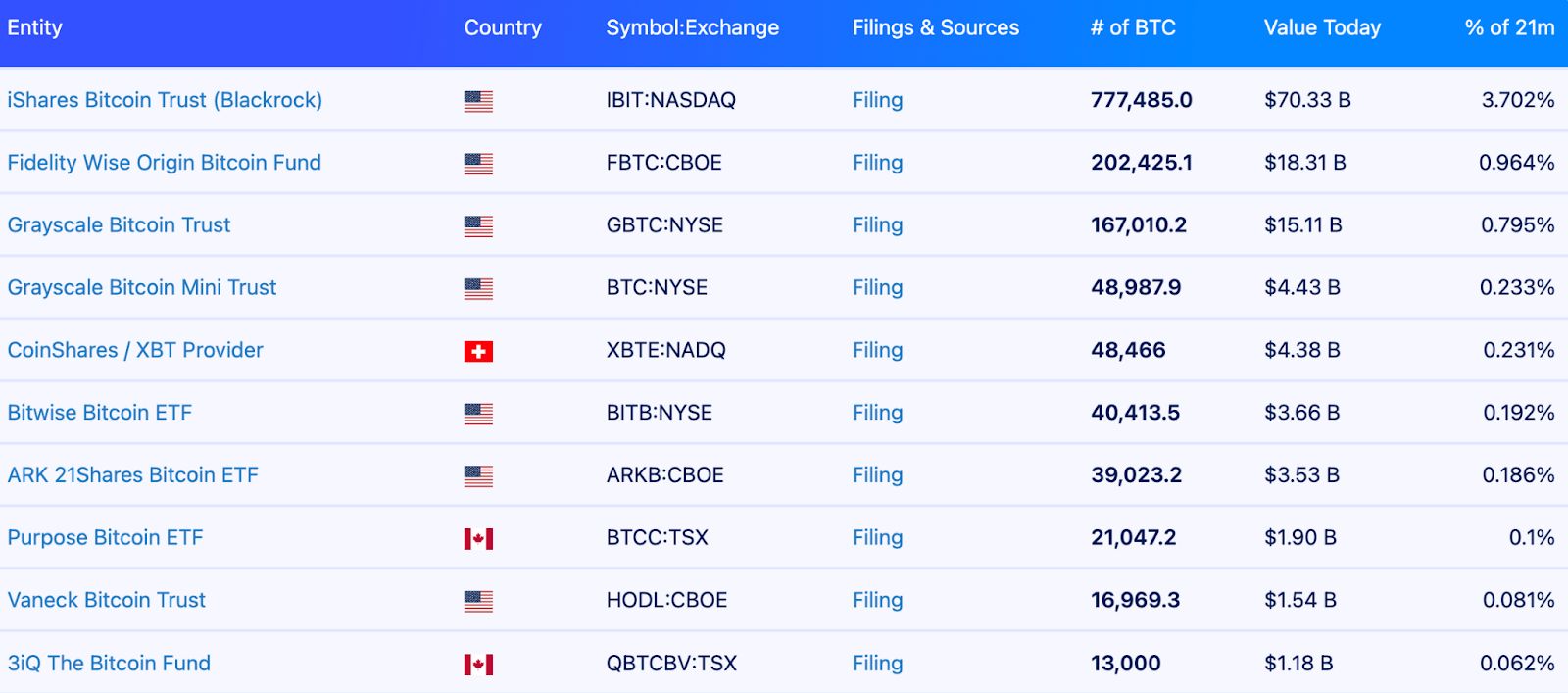Select the 3iQ The Bitcoin Fund link
The width and height of the screenshot is (1568, 693).
pos(108,663)
